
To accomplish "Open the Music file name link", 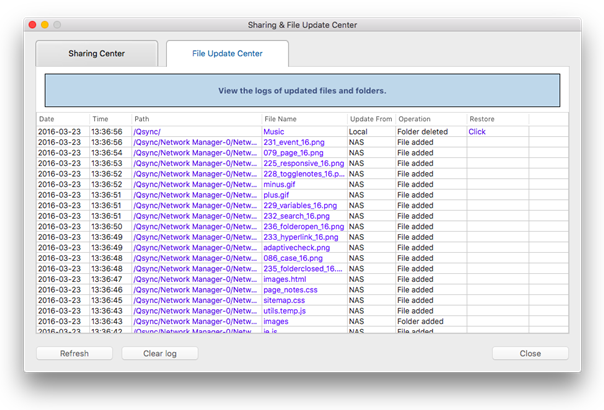I will (x=273, y=132).
